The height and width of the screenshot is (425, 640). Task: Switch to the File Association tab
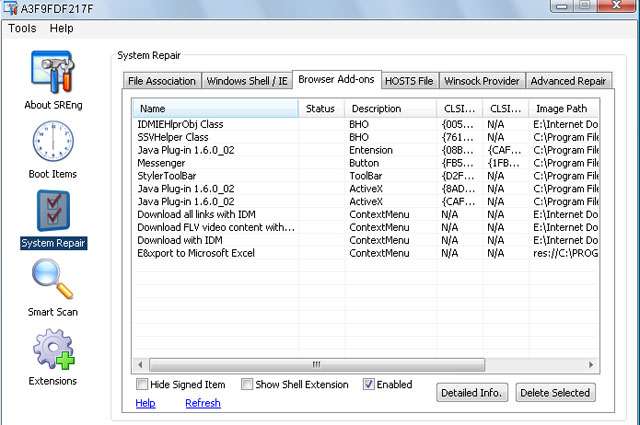162,81
